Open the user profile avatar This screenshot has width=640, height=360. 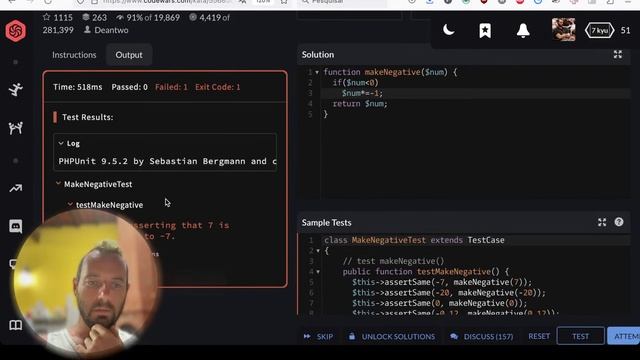tap(564, 29)
